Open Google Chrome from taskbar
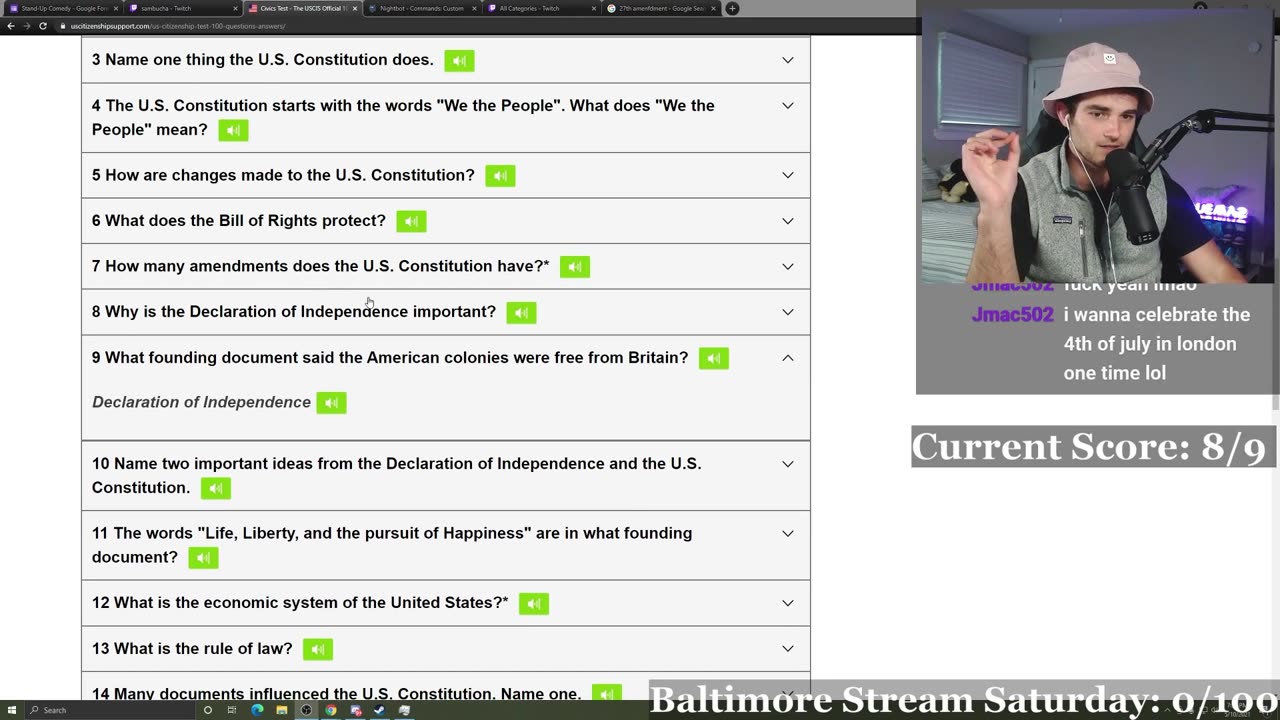Screen dimensions: 1280x720 click(x=330, y=710)
